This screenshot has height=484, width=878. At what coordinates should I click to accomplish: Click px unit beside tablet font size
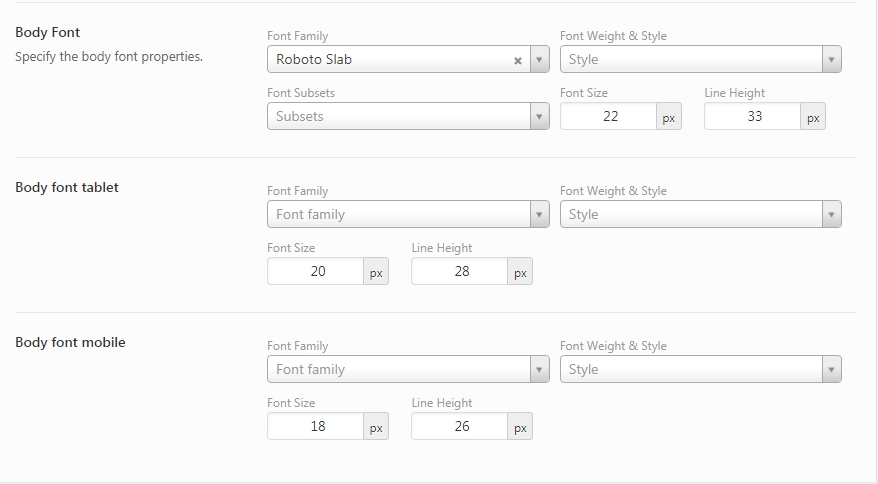(376, 273)
